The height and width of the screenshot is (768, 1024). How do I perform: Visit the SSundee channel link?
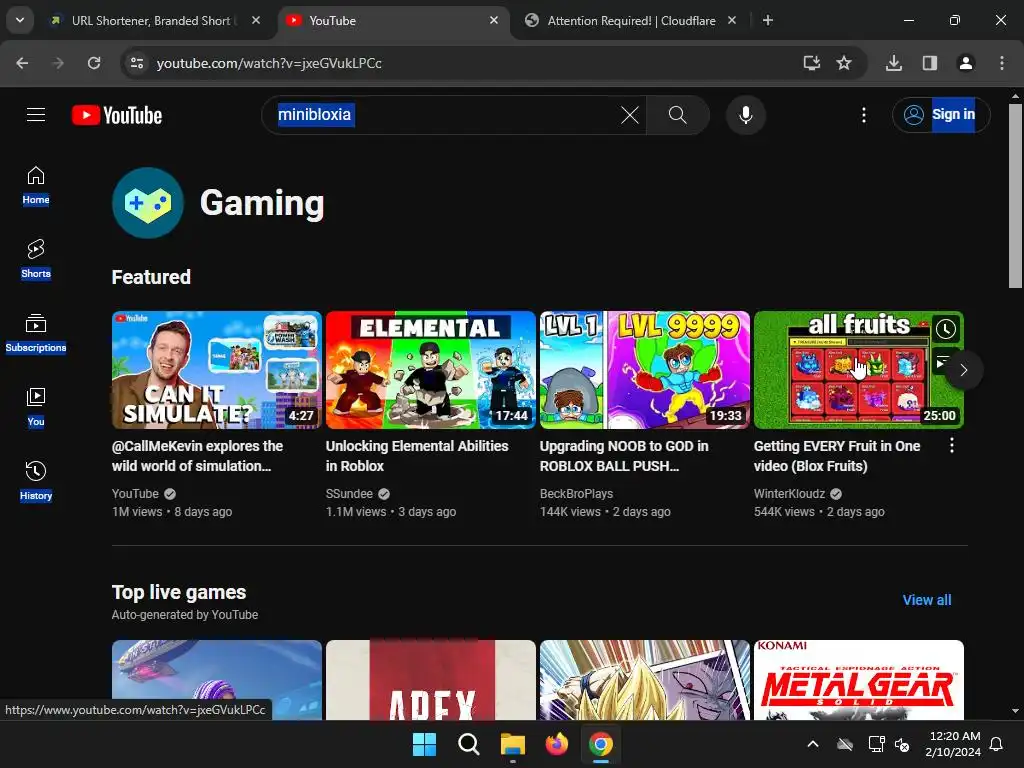coord(349,494)
